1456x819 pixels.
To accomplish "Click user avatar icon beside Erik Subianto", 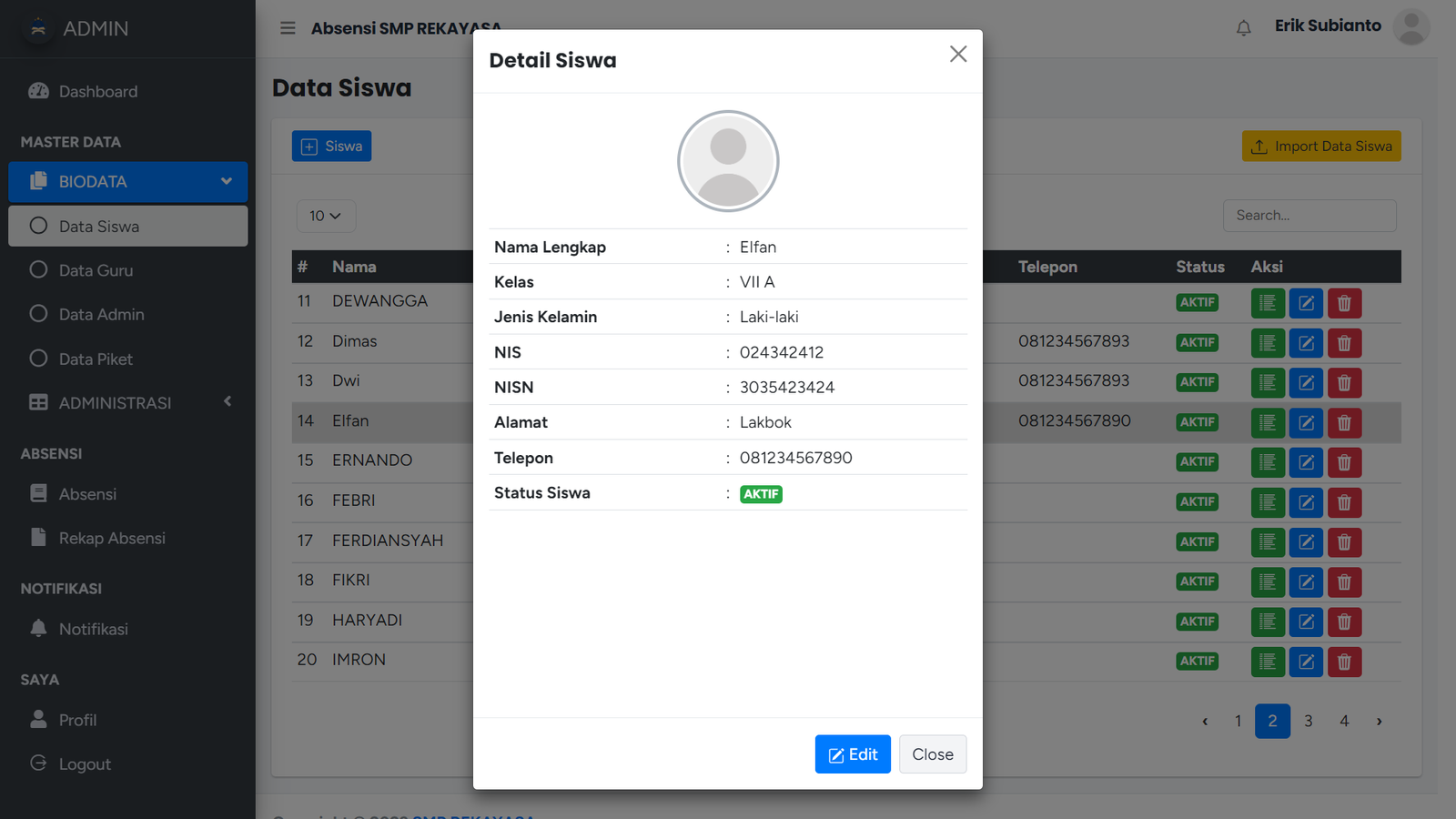I will [1410, 27].
